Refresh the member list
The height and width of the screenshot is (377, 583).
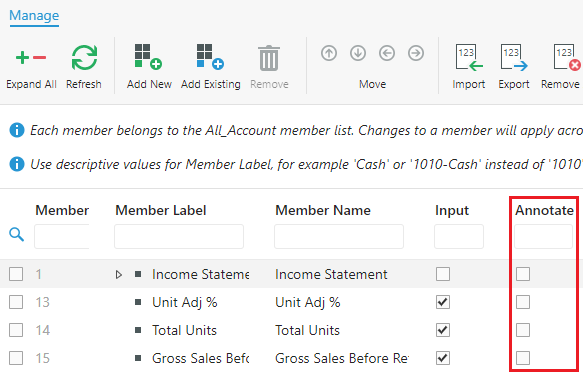pyautogui.click(x=84, y=58)
